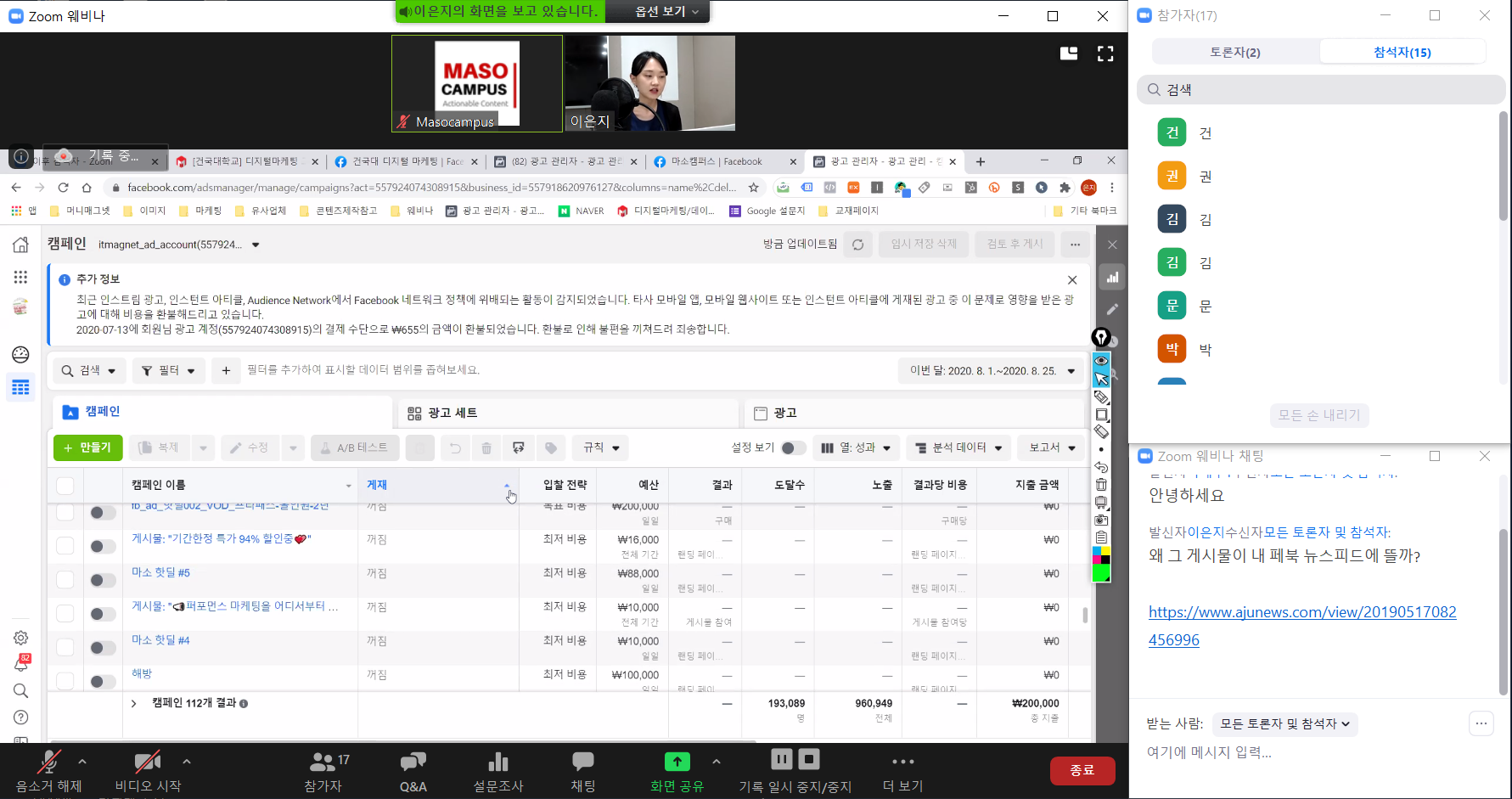The height and width of the screenshot is (799, 1512).
Task: Open the 설문조사 polling icon
Action: (x=498, y=762)
